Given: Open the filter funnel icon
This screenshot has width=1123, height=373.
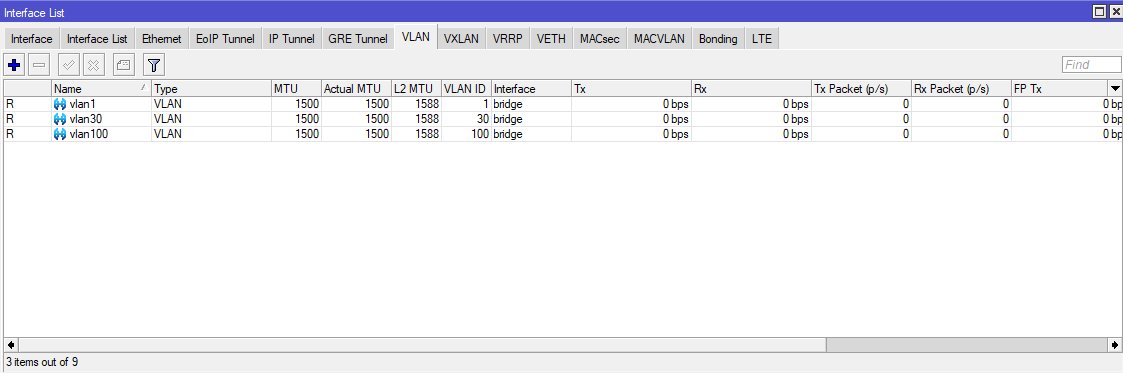Looking at the screenshot, I should click(154, 65).
